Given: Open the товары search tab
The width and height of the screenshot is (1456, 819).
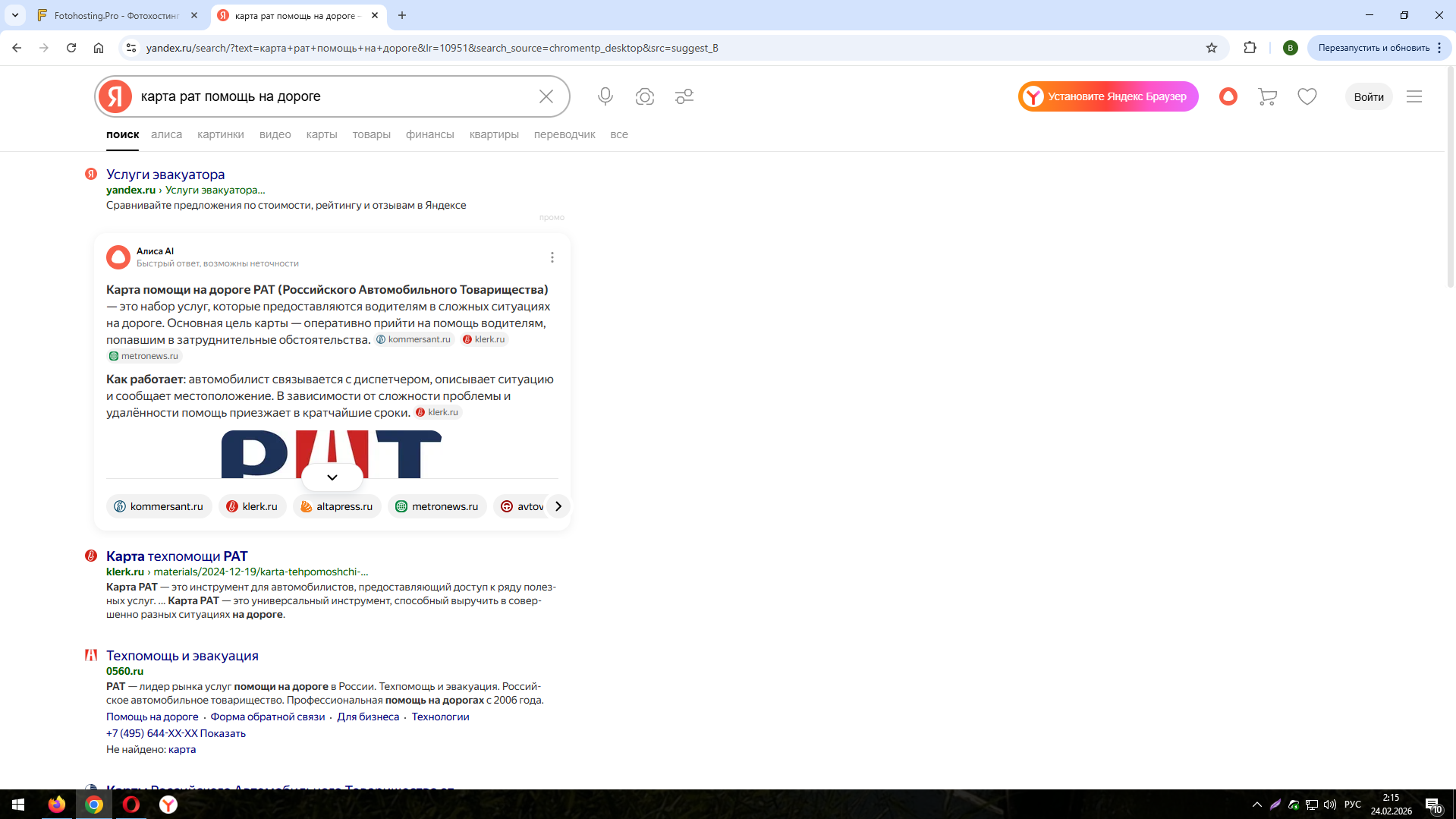Looking at the screenshot, I should [372, 134].
